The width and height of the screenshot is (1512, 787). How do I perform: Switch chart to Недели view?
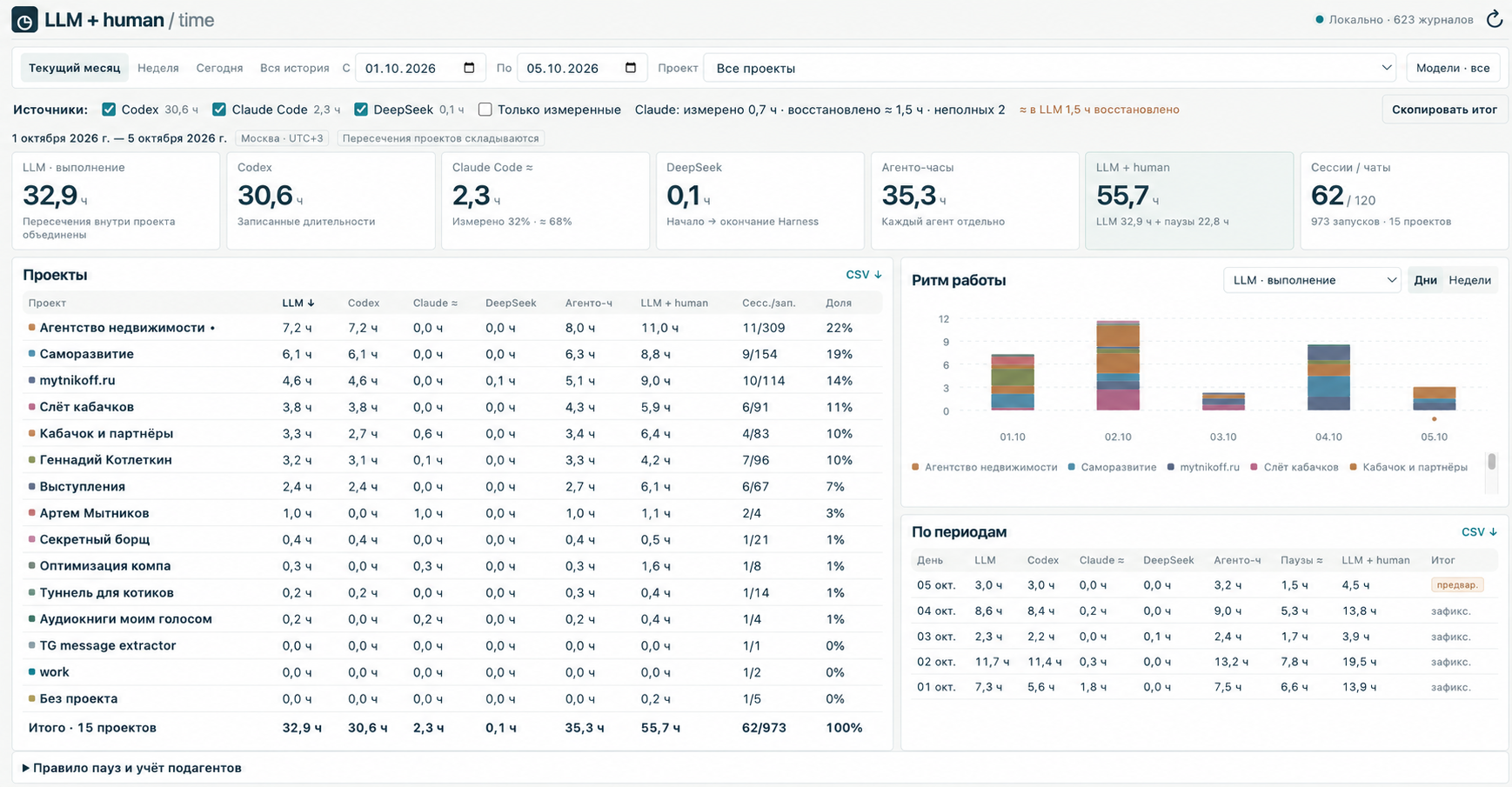click(1469, 280)
